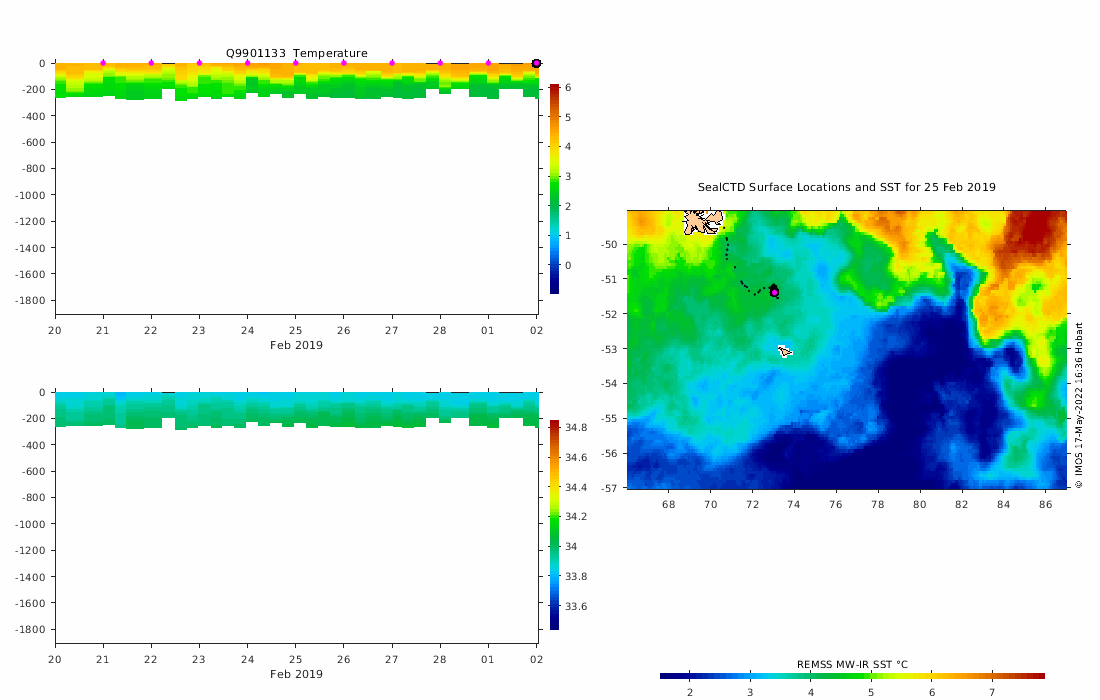Click the dark red warm patch on SST map
This screenshot has width=1100, height=700.
[1037, 228]
